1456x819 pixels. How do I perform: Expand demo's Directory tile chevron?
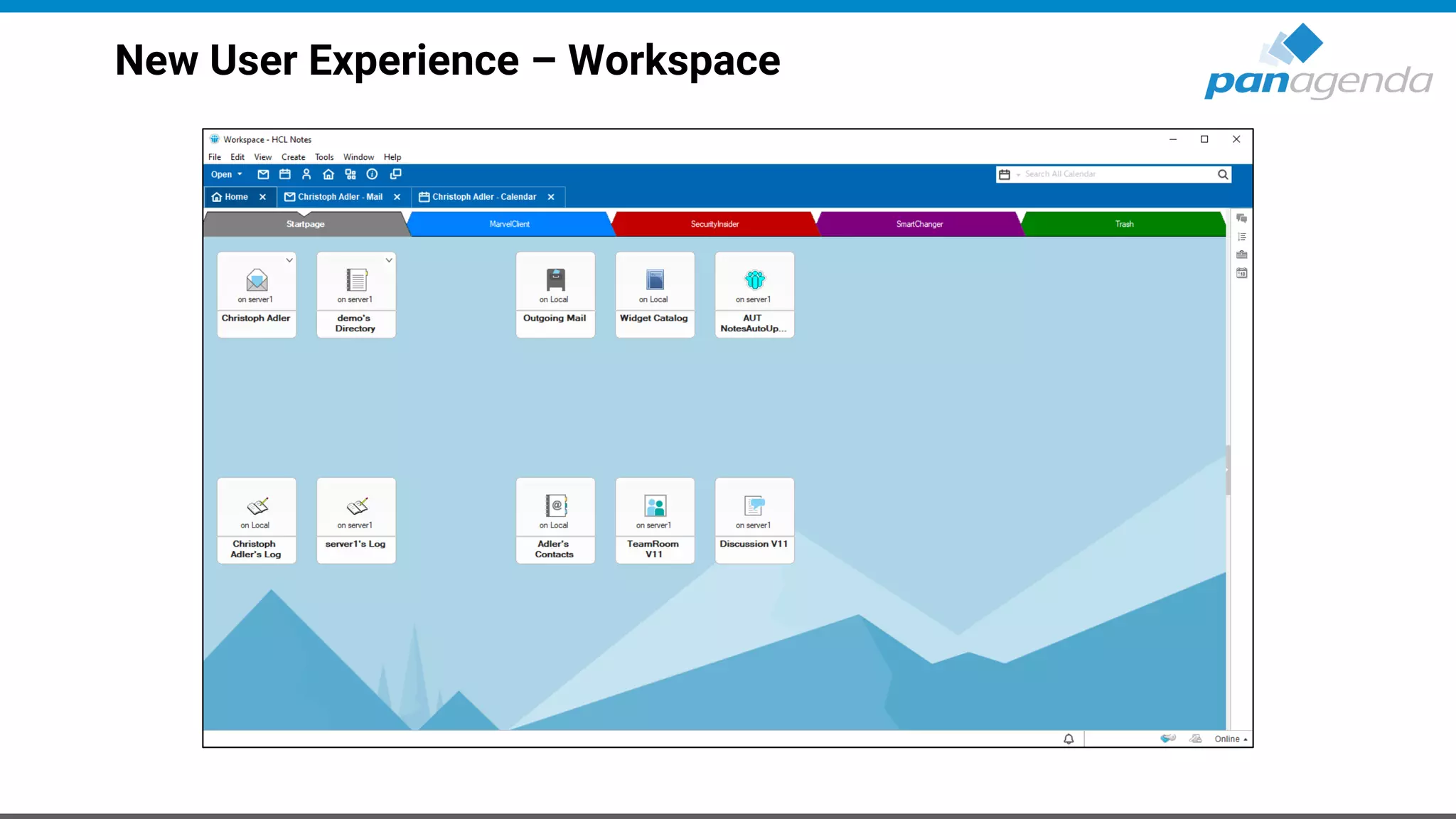tap(389, 260)
